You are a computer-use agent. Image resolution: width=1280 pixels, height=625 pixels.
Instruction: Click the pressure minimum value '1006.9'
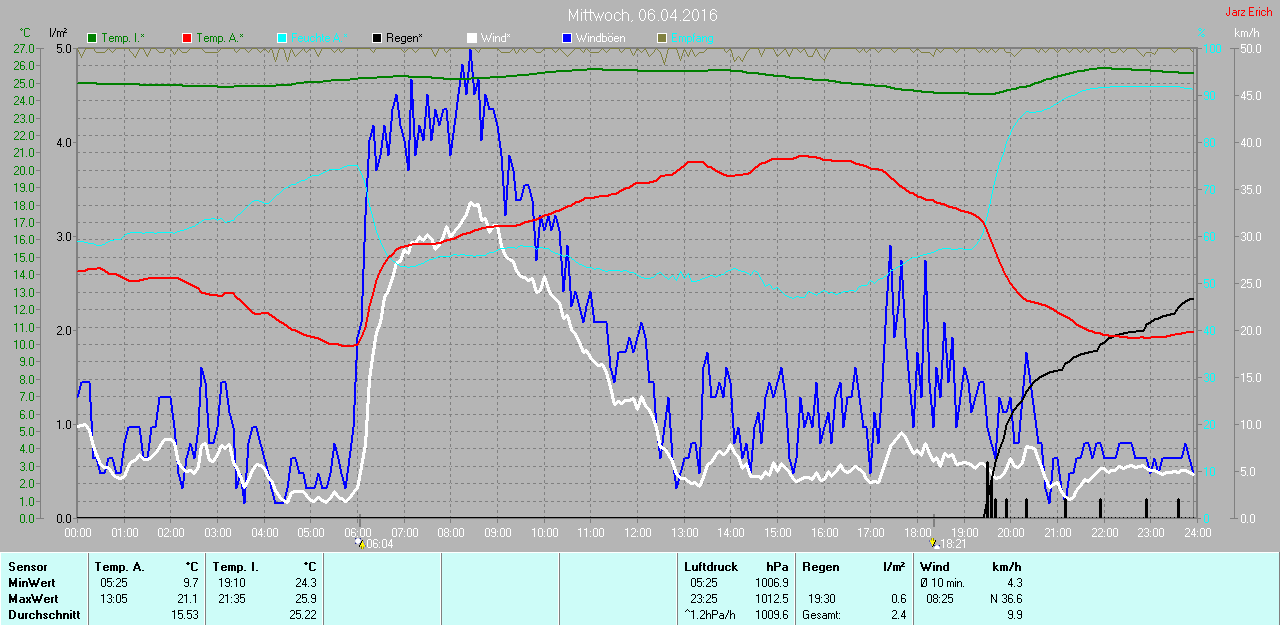[771, 583]
